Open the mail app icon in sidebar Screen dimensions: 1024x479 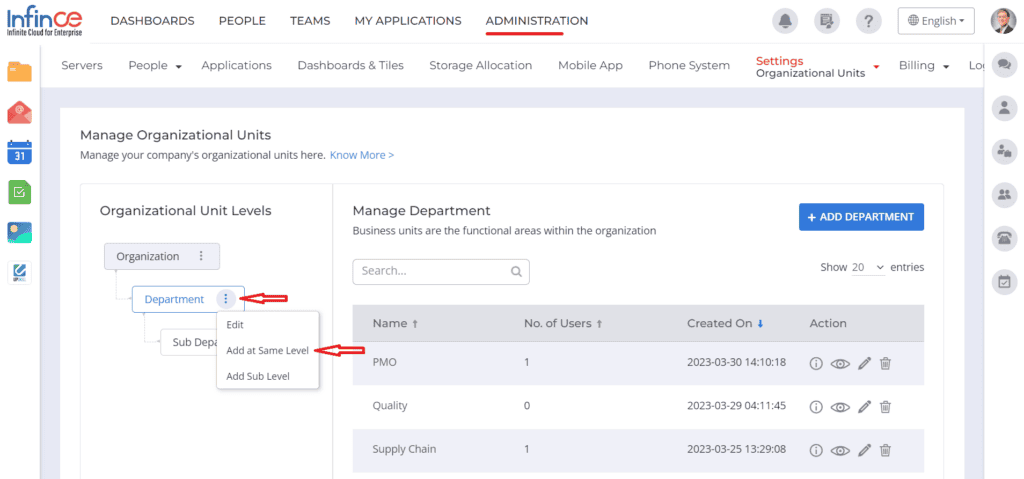(x=20, y=112)
